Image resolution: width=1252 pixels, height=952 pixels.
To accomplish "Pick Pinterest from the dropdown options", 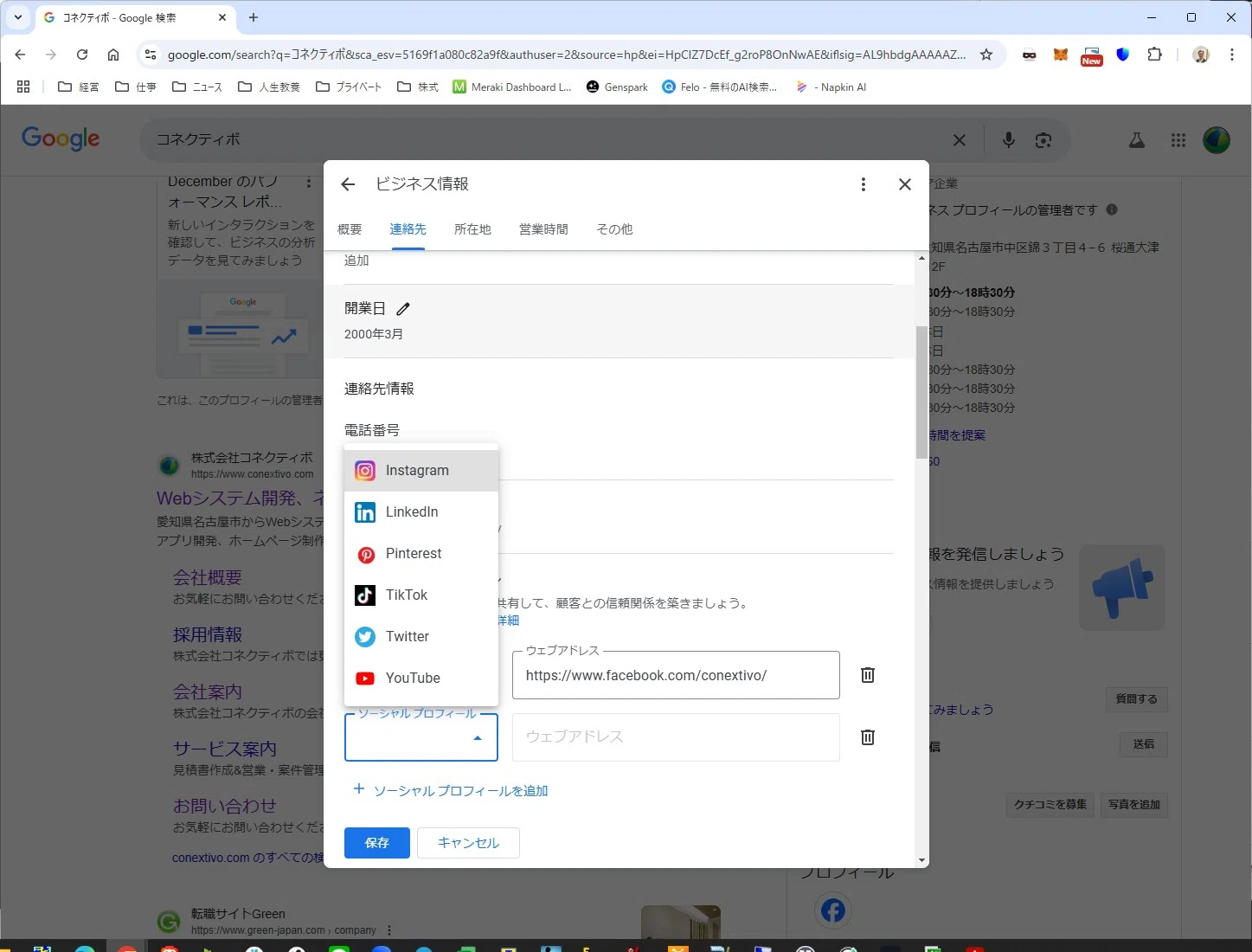I will pyautogui.click(x=421, y=553).
